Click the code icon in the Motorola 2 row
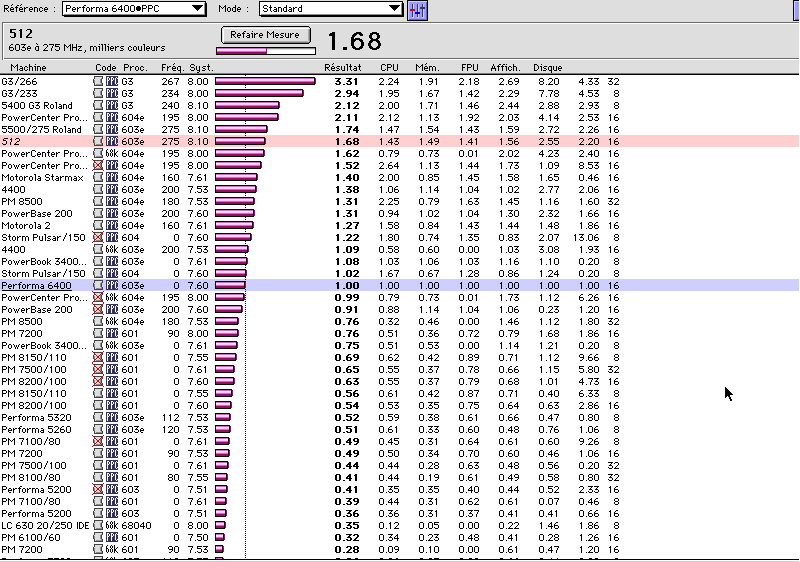 pos(98,225)
